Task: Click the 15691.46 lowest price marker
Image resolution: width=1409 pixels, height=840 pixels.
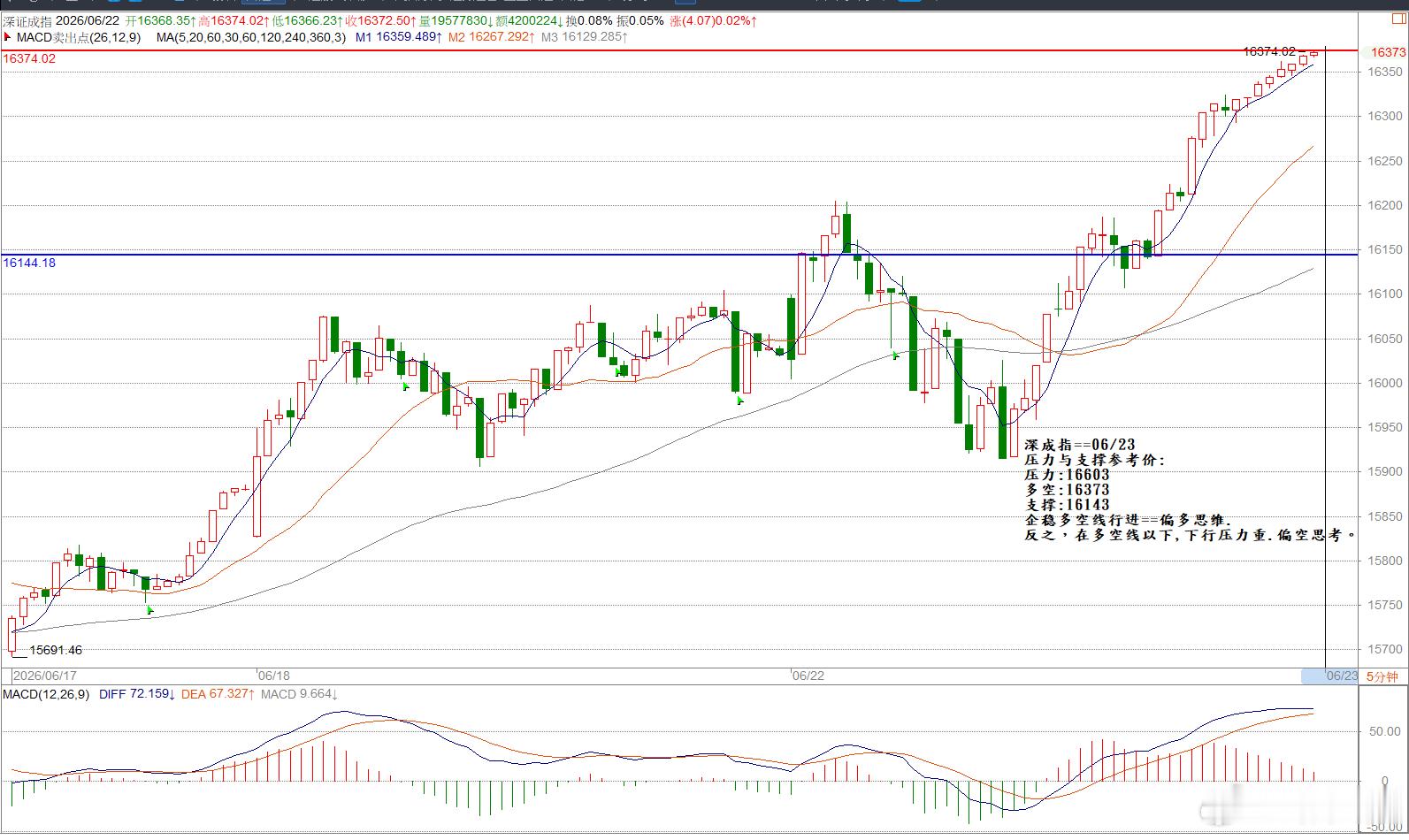Action: tap(56, 650)
